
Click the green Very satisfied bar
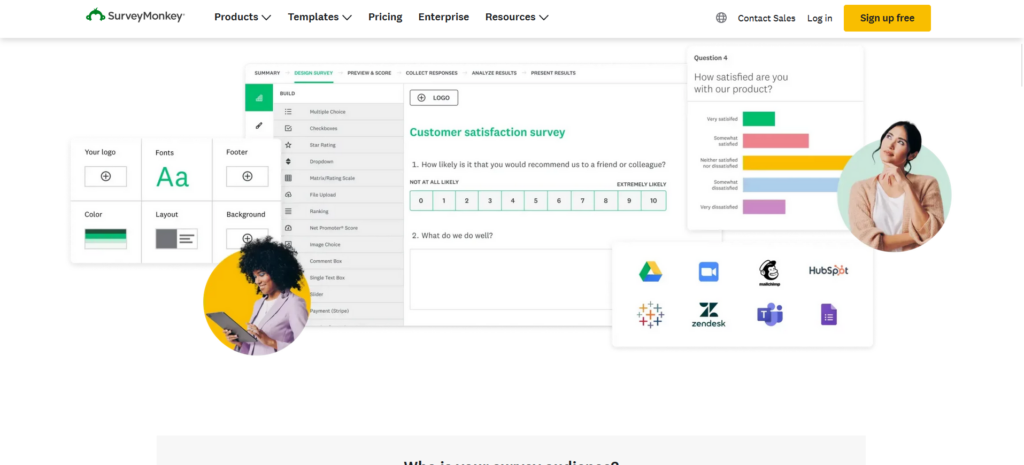coord(759,119)
